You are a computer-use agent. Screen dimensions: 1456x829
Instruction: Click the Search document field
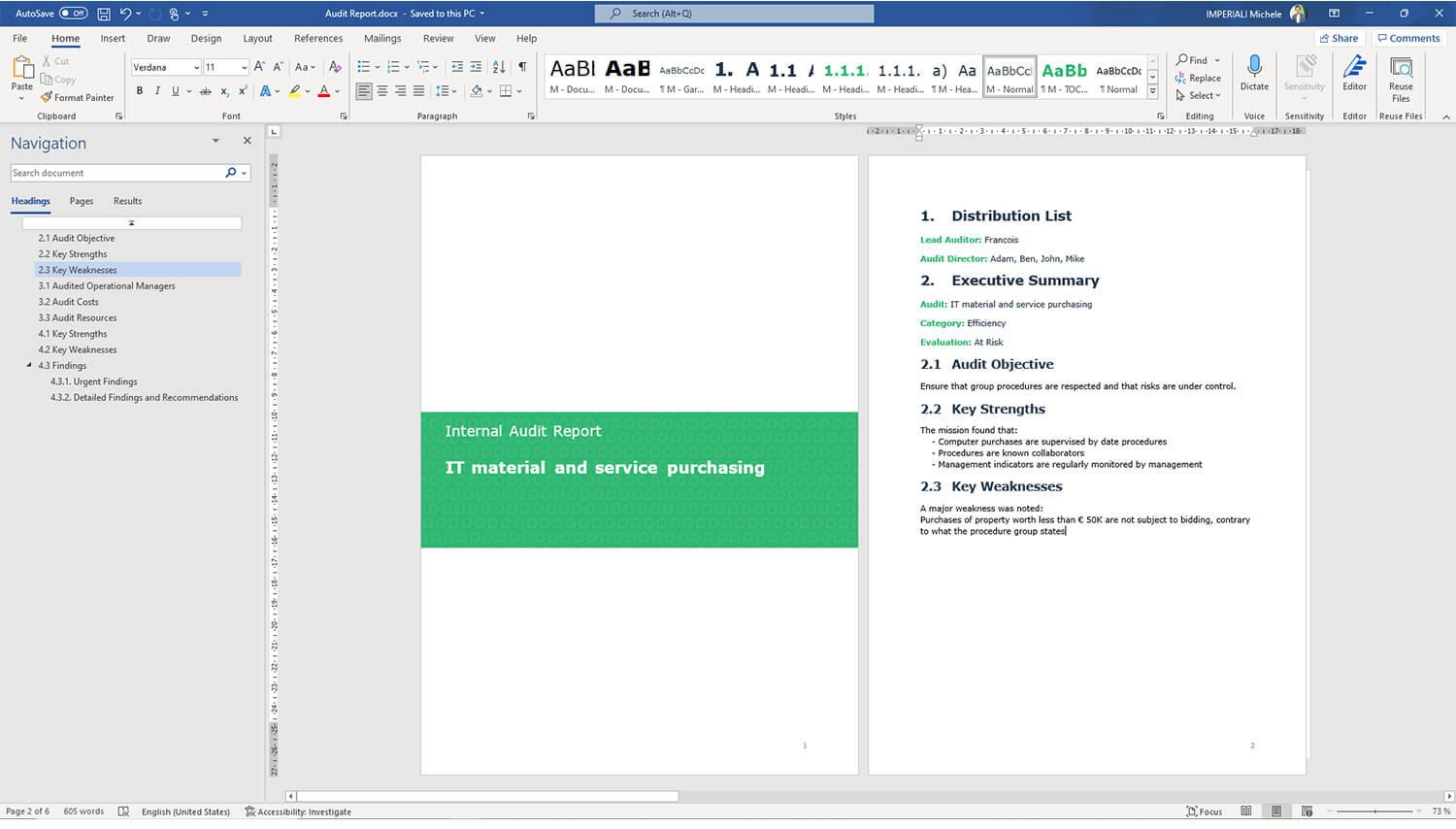pos(116,173)
